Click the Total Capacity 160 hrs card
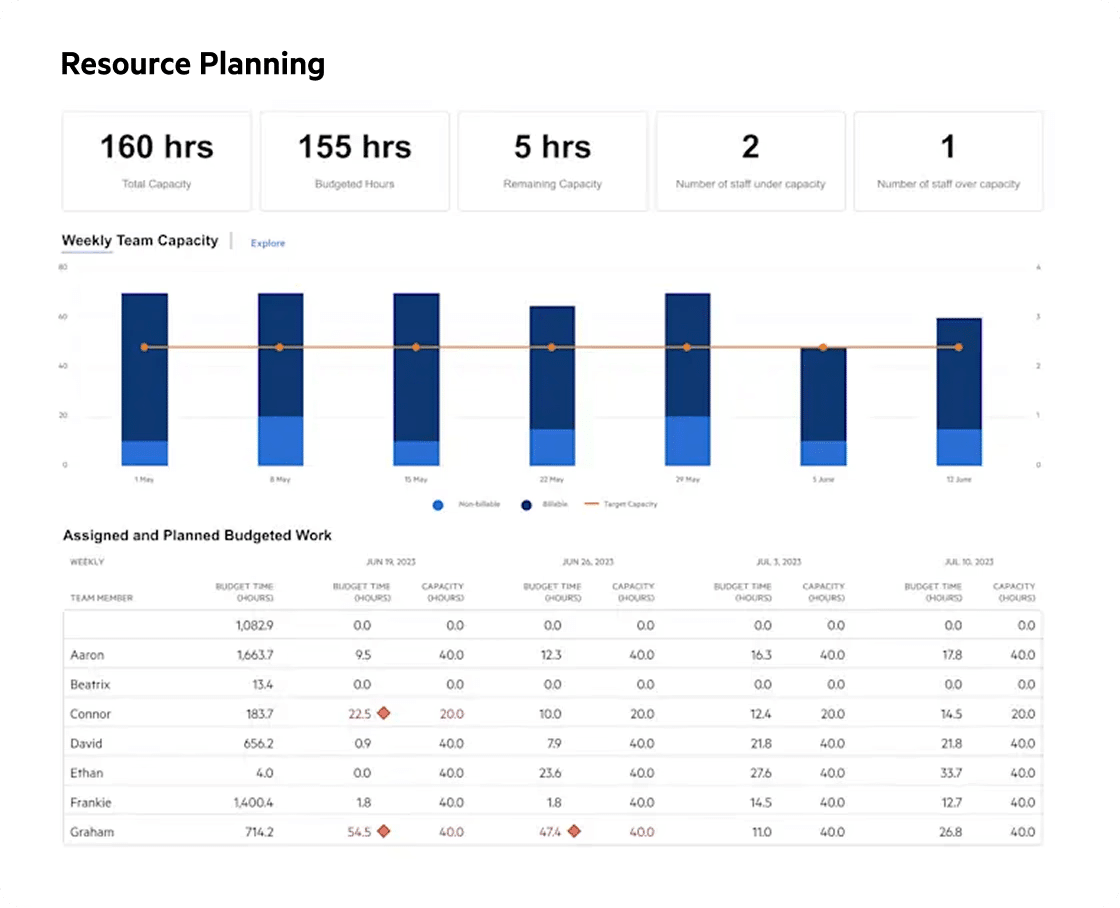The width and height of the screenshot is (1120, 908). click(x=156, y=161)
